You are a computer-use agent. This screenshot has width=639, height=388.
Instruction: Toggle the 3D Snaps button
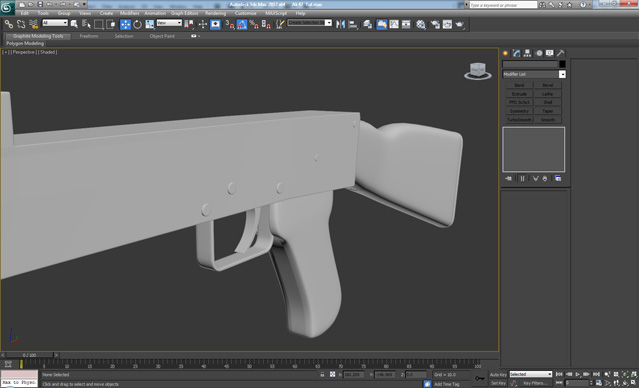point(230,24)
